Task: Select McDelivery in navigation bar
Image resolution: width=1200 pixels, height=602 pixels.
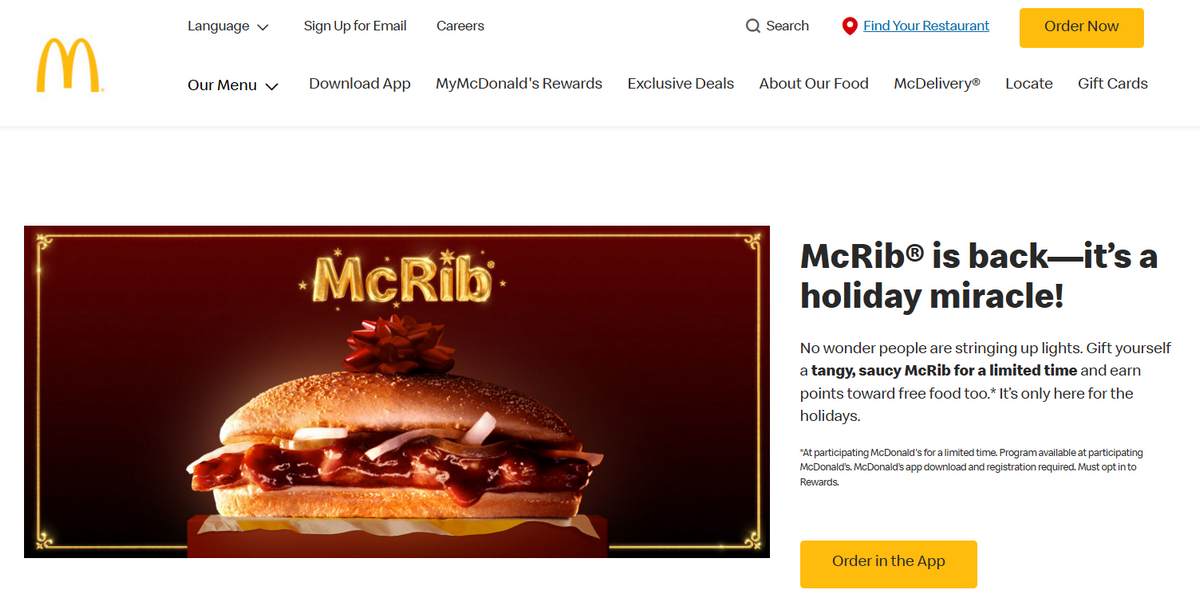Action: (x=937, y=84)
